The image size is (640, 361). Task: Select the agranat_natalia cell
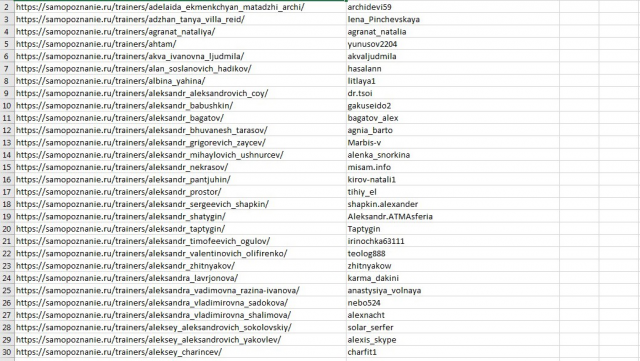(x=453, y=31)
